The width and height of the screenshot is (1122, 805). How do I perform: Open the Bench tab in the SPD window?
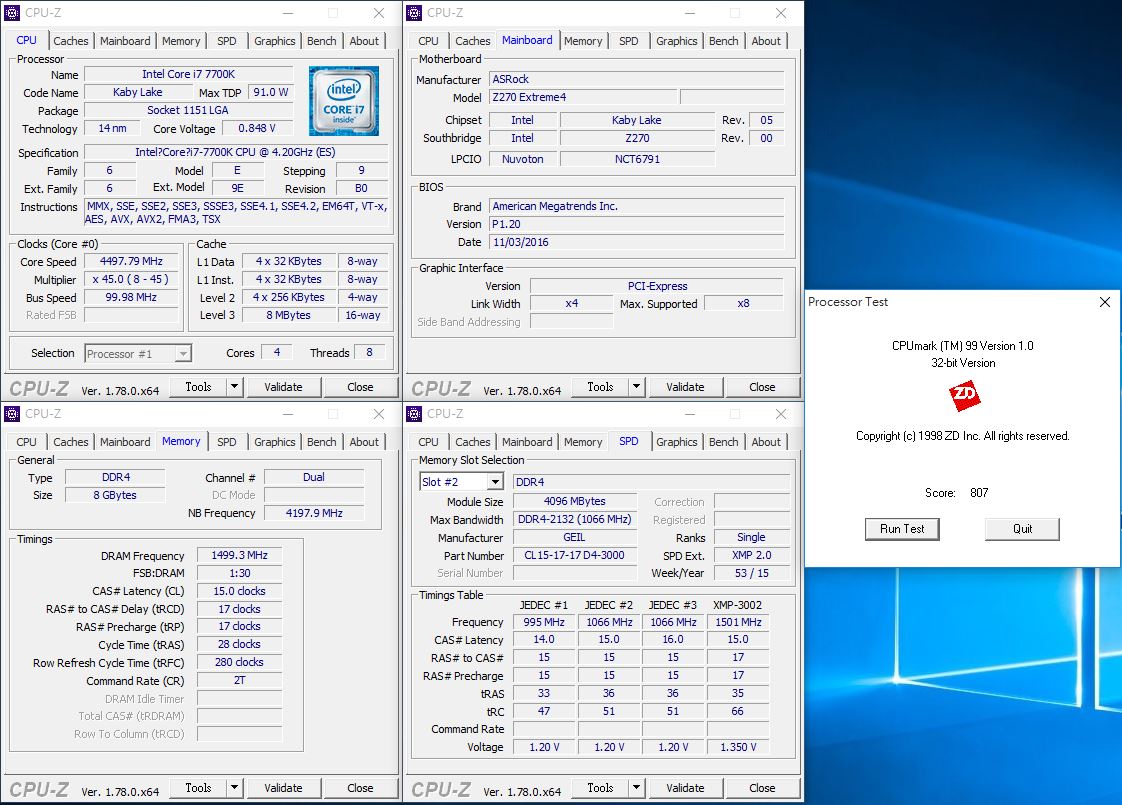coord(723,441)
